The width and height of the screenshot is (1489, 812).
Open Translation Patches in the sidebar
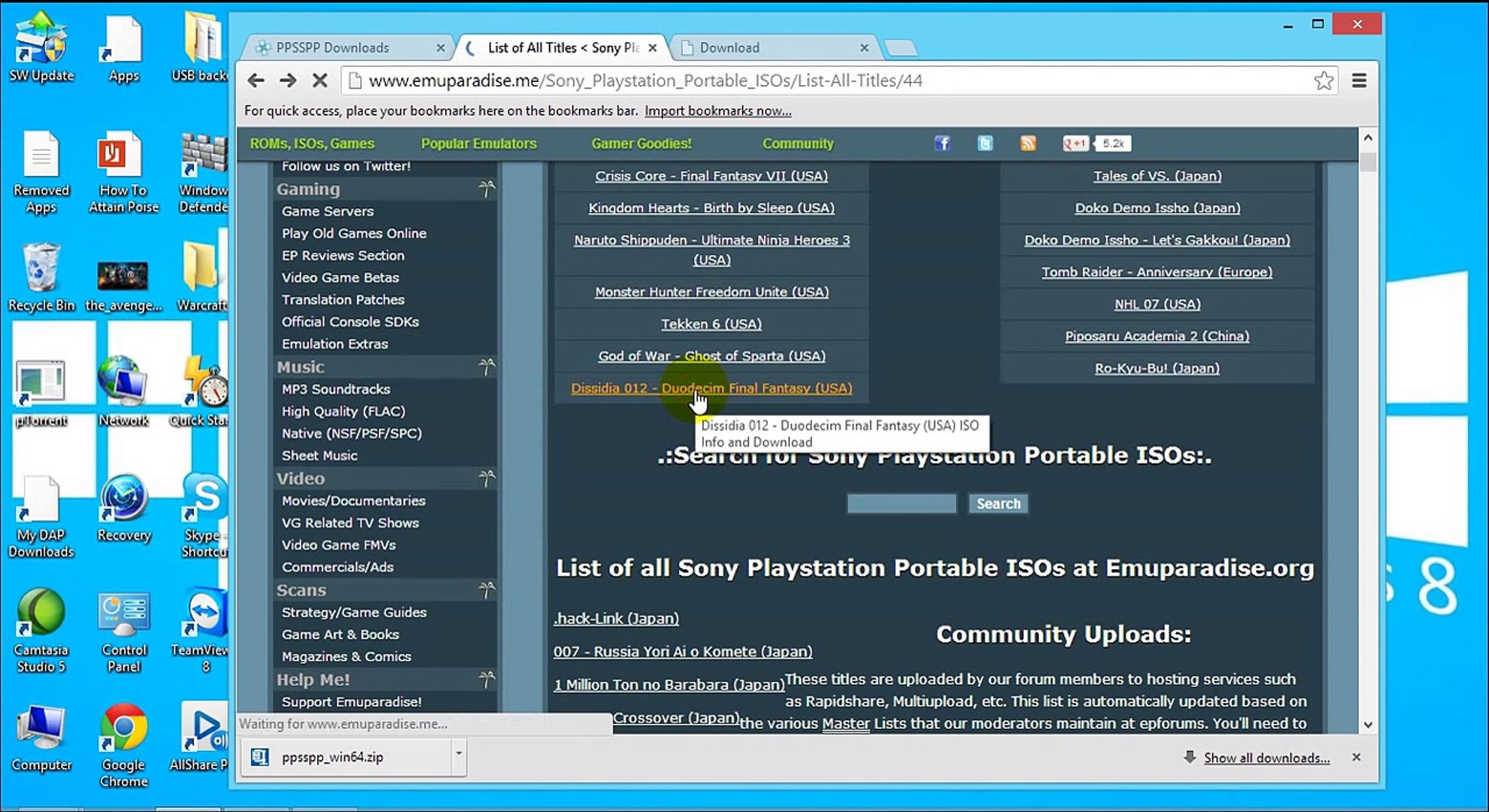click(x=343, y=299)
